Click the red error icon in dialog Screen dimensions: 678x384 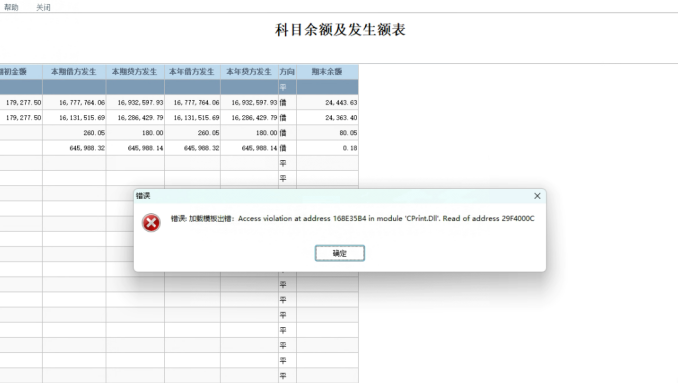(x=151, y=223)
